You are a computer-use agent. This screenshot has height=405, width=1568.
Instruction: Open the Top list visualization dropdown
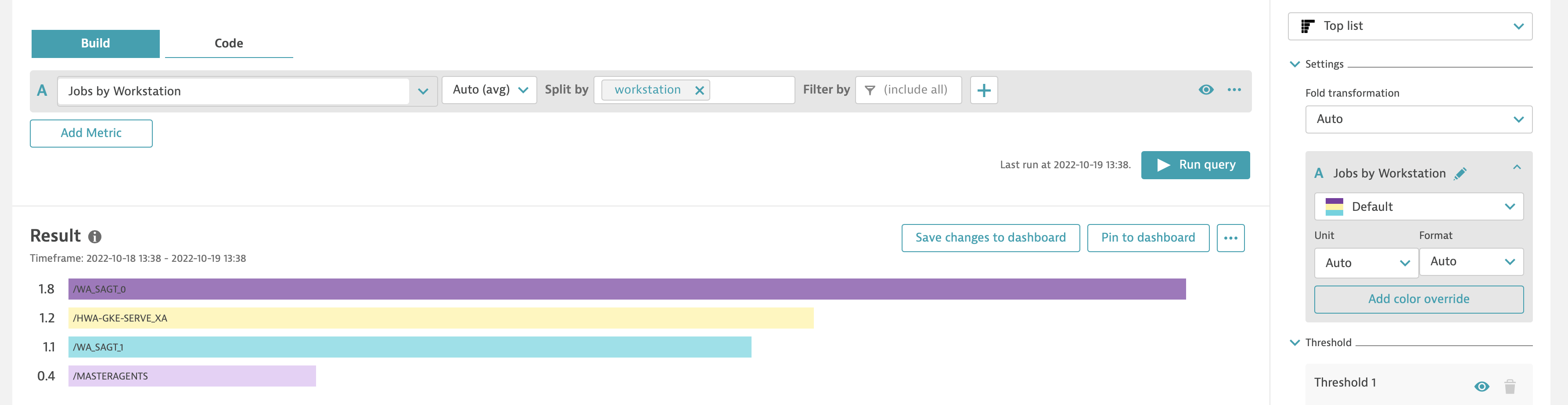click(x=1410, y=26)
